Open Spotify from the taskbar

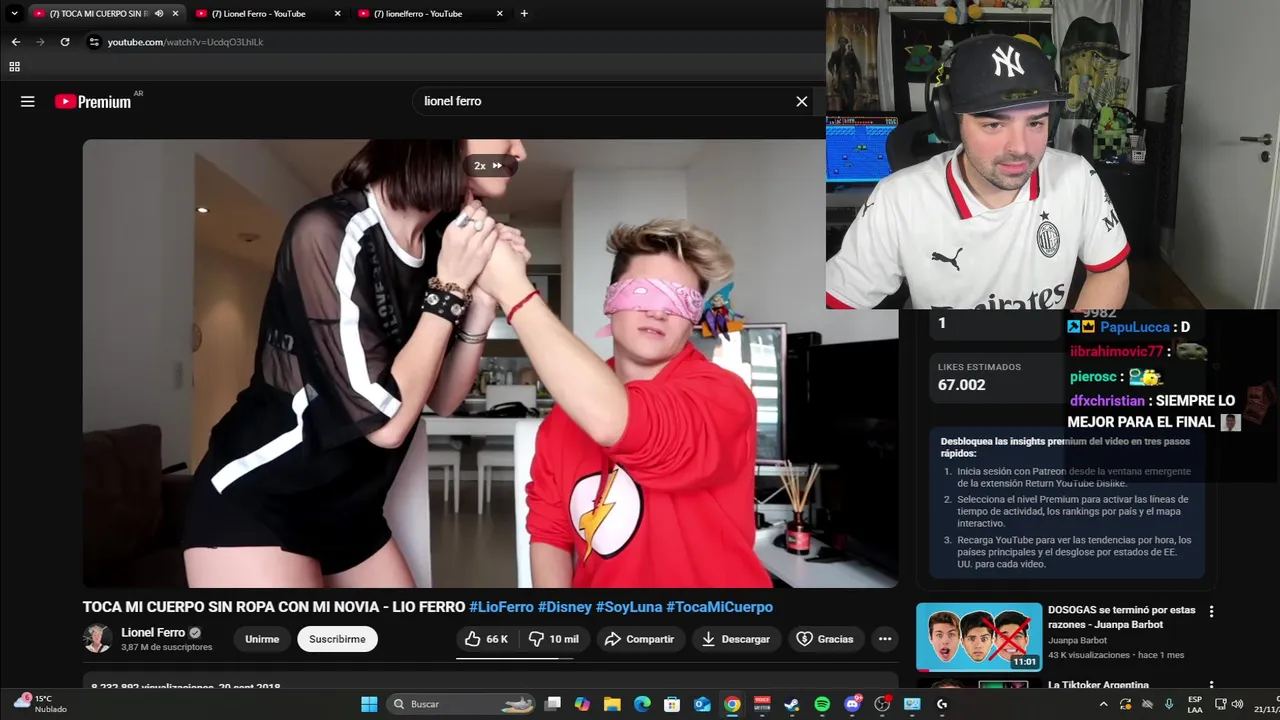click(x=822, y=704)
